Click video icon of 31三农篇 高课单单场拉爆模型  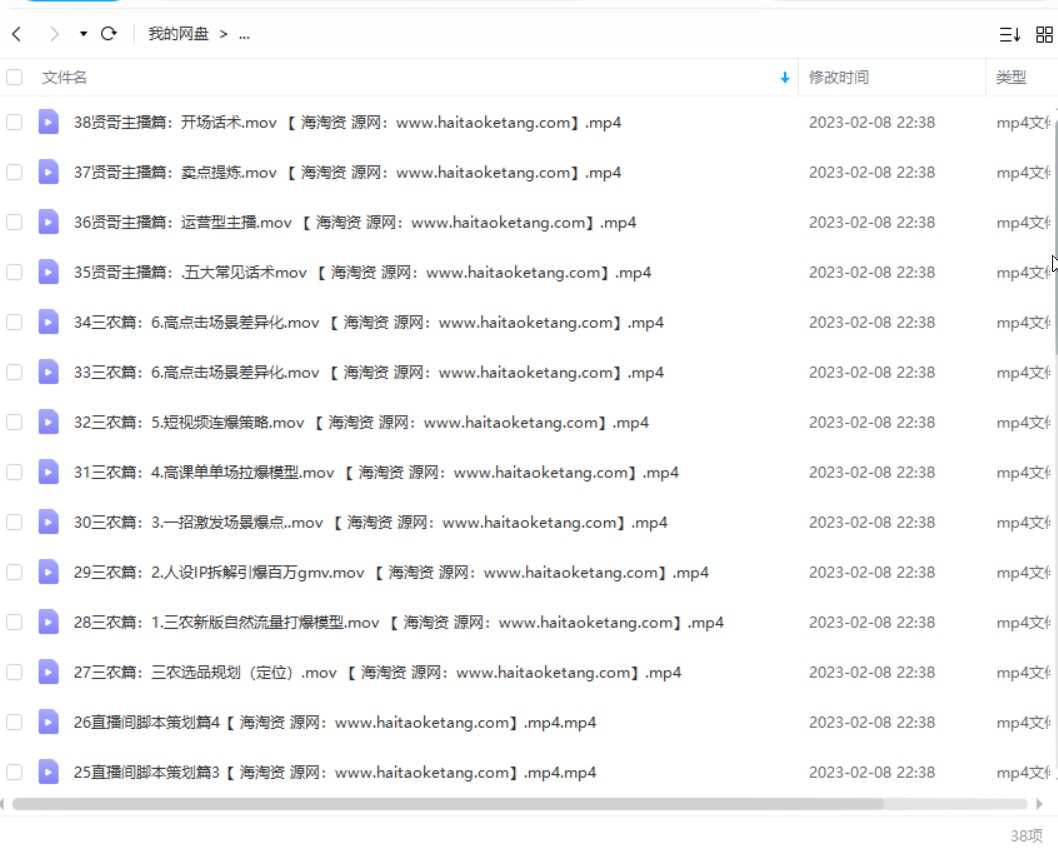click(48, 472)
